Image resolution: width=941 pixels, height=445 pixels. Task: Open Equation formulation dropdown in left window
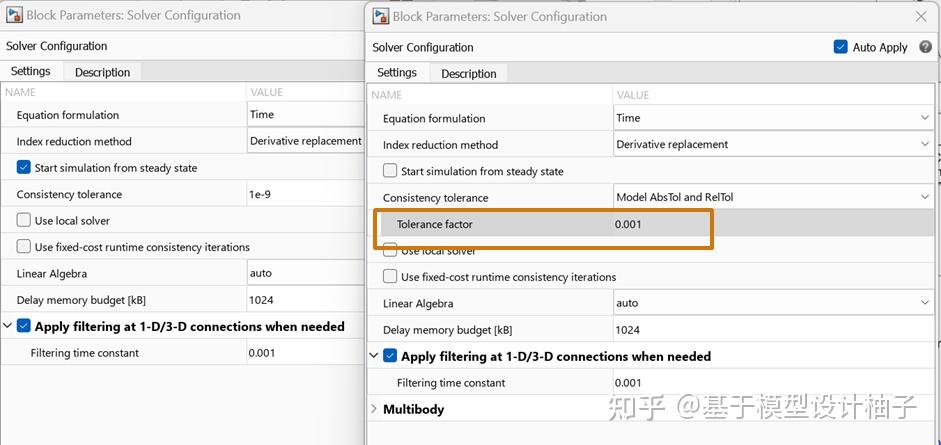[x=305, y=115]
